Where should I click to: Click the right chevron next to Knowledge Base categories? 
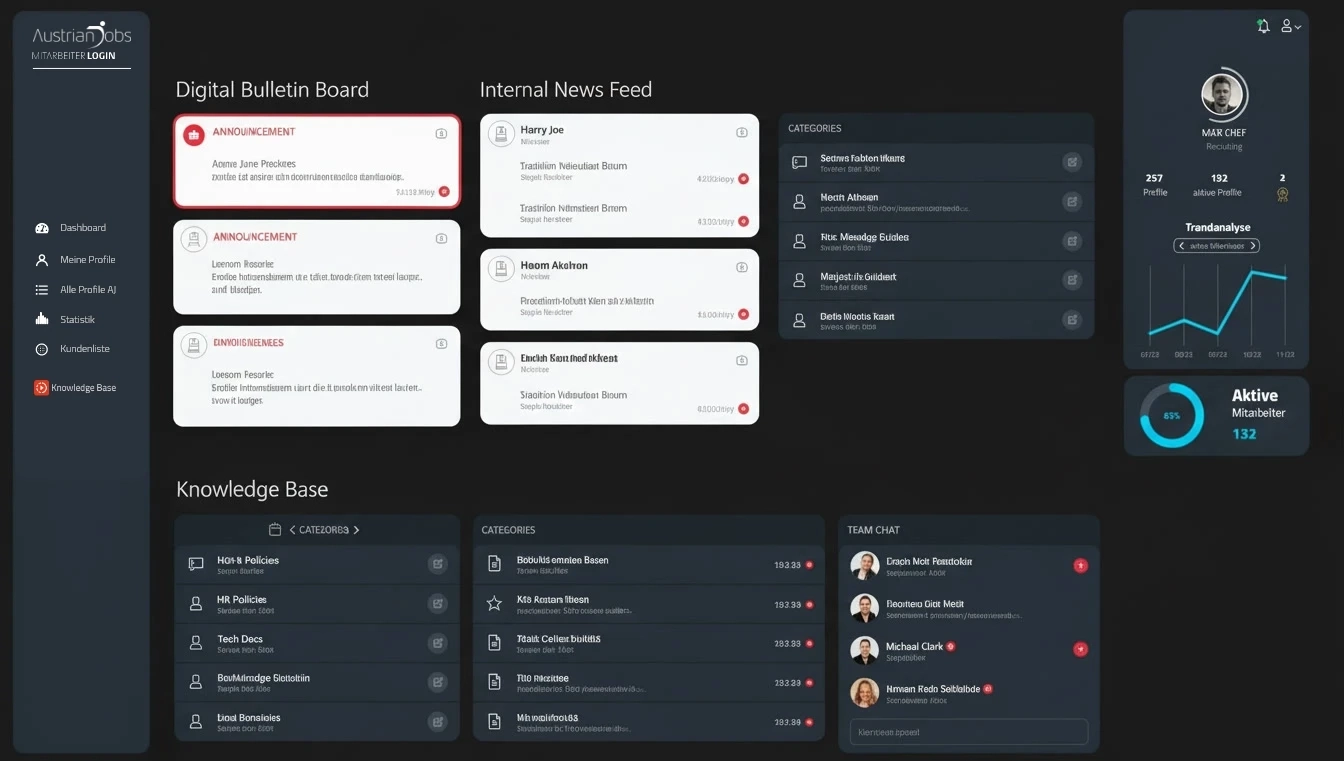[x=356, y=530]
